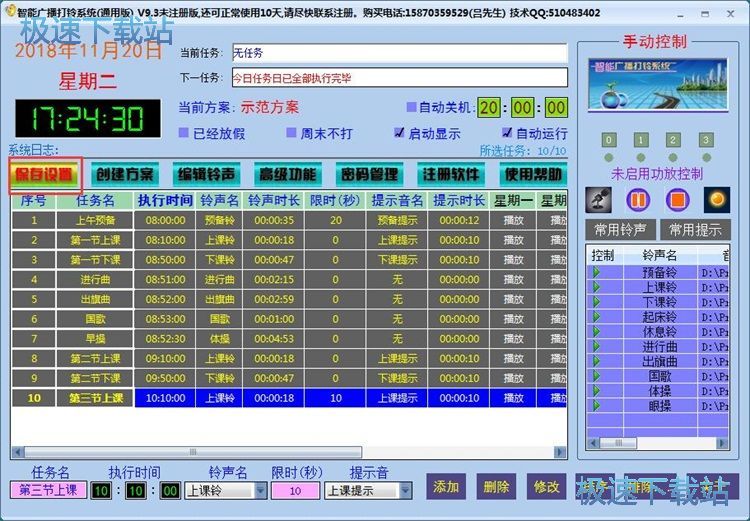Viewport: 750px width, 521px height.
Task: Stop playback with the purple stop button
Action: click(677, 200)
